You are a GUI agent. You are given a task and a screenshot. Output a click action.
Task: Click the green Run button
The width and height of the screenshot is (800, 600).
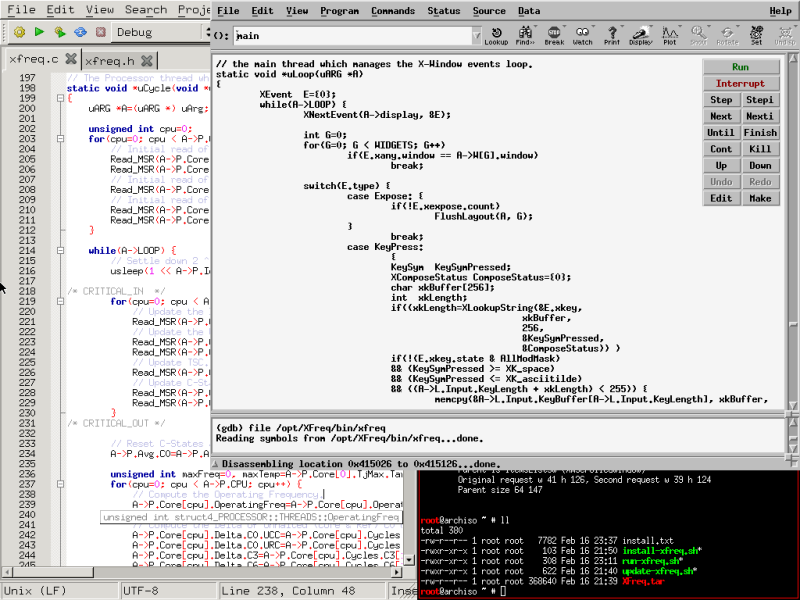(741, 67)
